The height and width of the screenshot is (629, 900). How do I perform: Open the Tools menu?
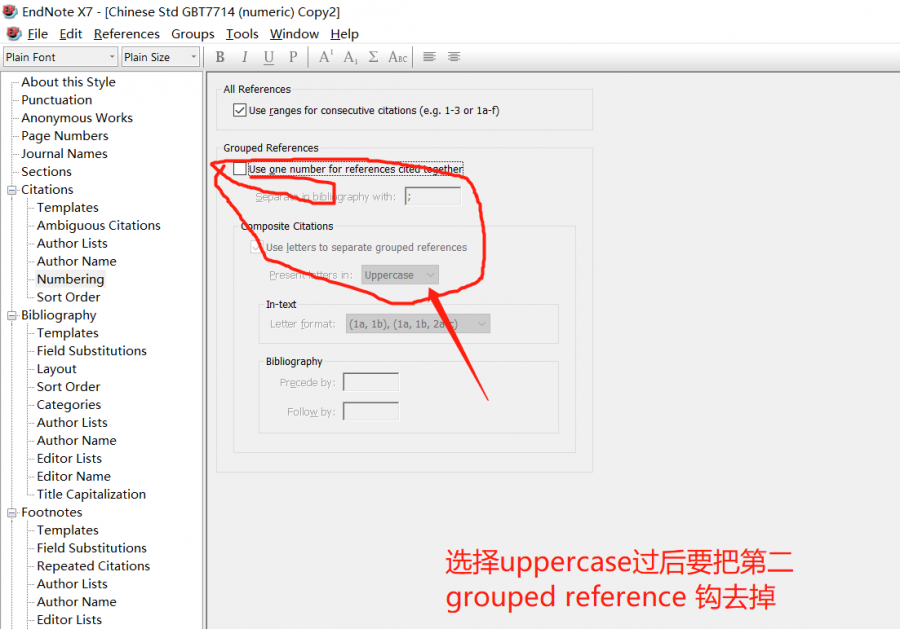click(242, 34)
